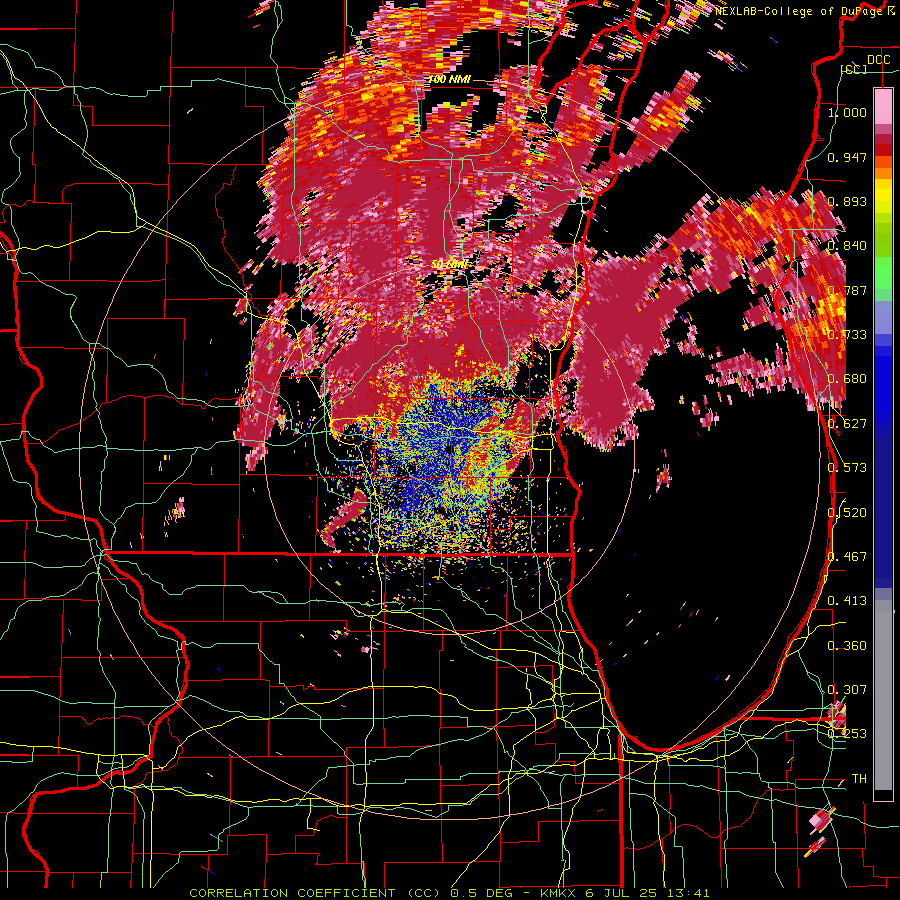Click the 0.680 scale value
The width and height of the screenshot is (900, 900).
tap(847, 379)
